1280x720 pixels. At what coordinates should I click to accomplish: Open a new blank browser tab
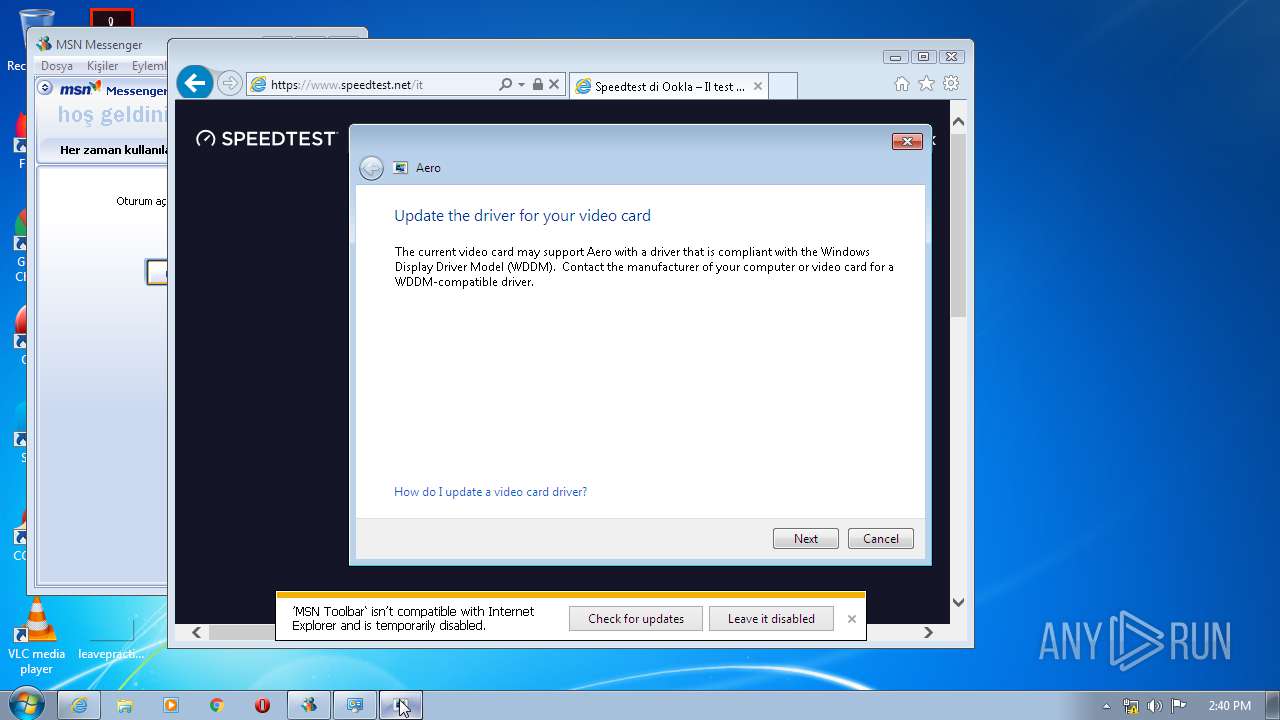tap(784, 87)
